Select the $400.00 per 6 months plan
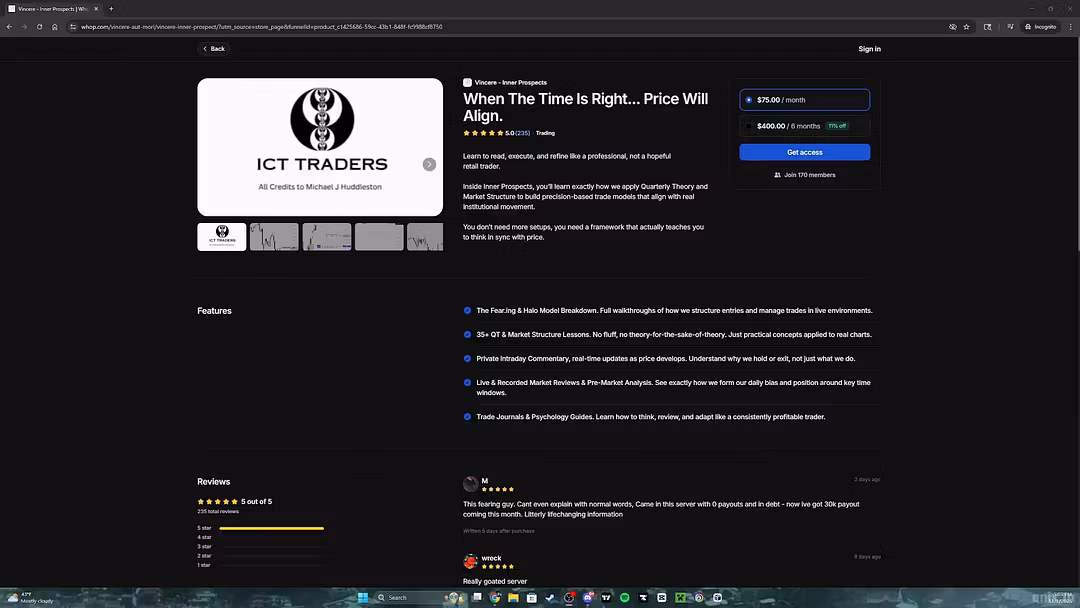1080x608 pixels. coord(804,126)
